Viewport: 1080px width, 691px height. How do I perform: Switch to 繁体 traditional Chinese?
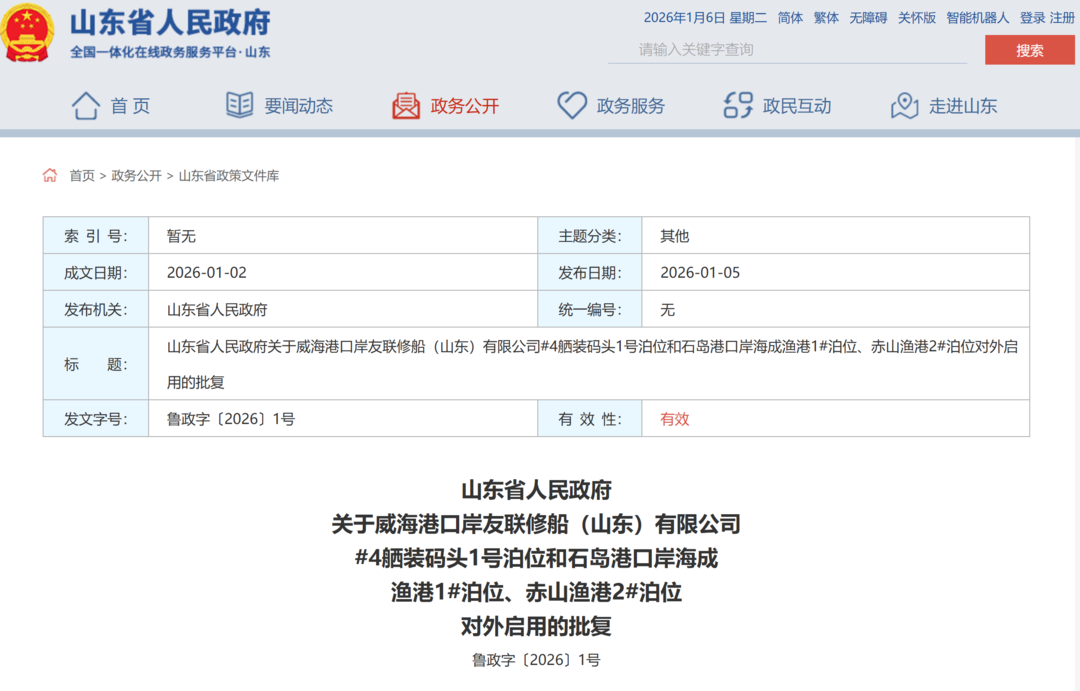click(826, 18)
